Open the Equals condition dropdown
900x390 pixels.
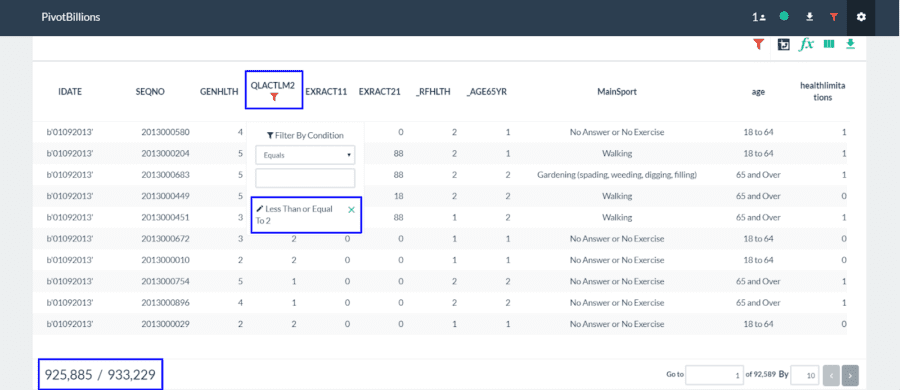click(305, 155)
